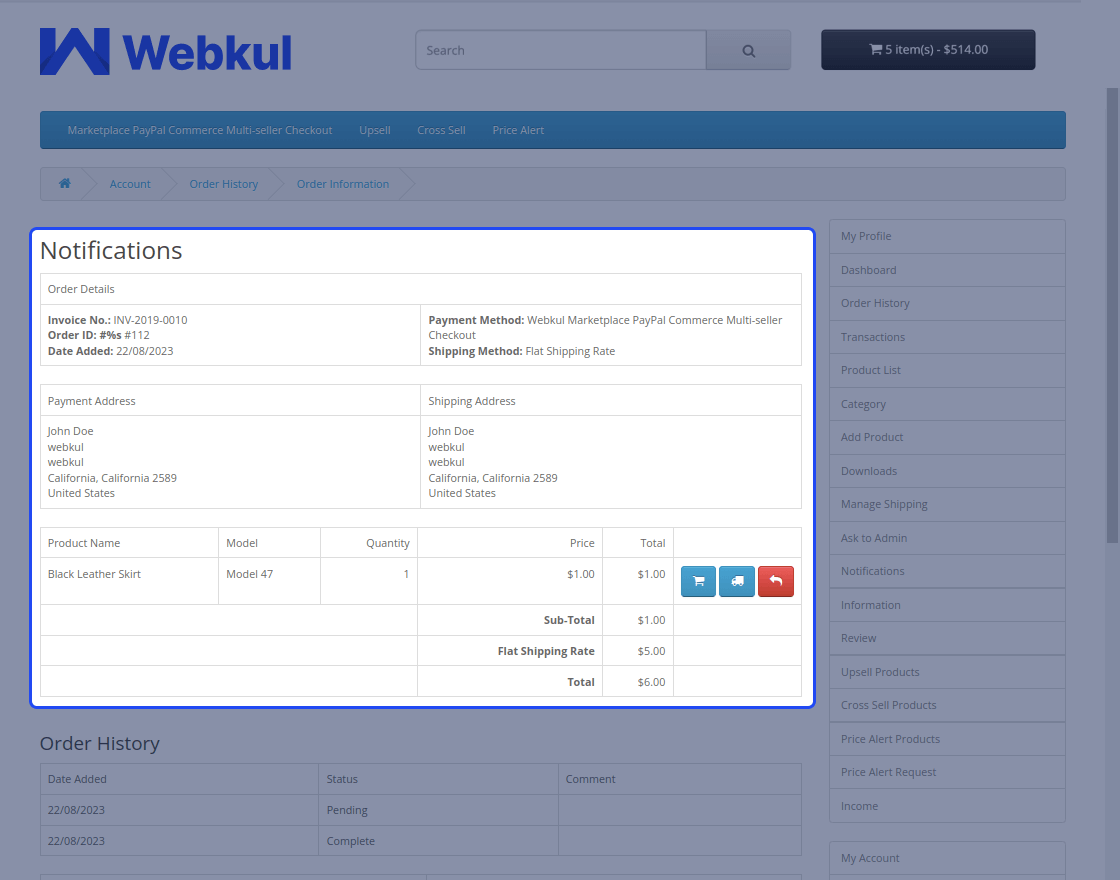Focus the Search input field

pyautogui.click(x=561, y=50)
